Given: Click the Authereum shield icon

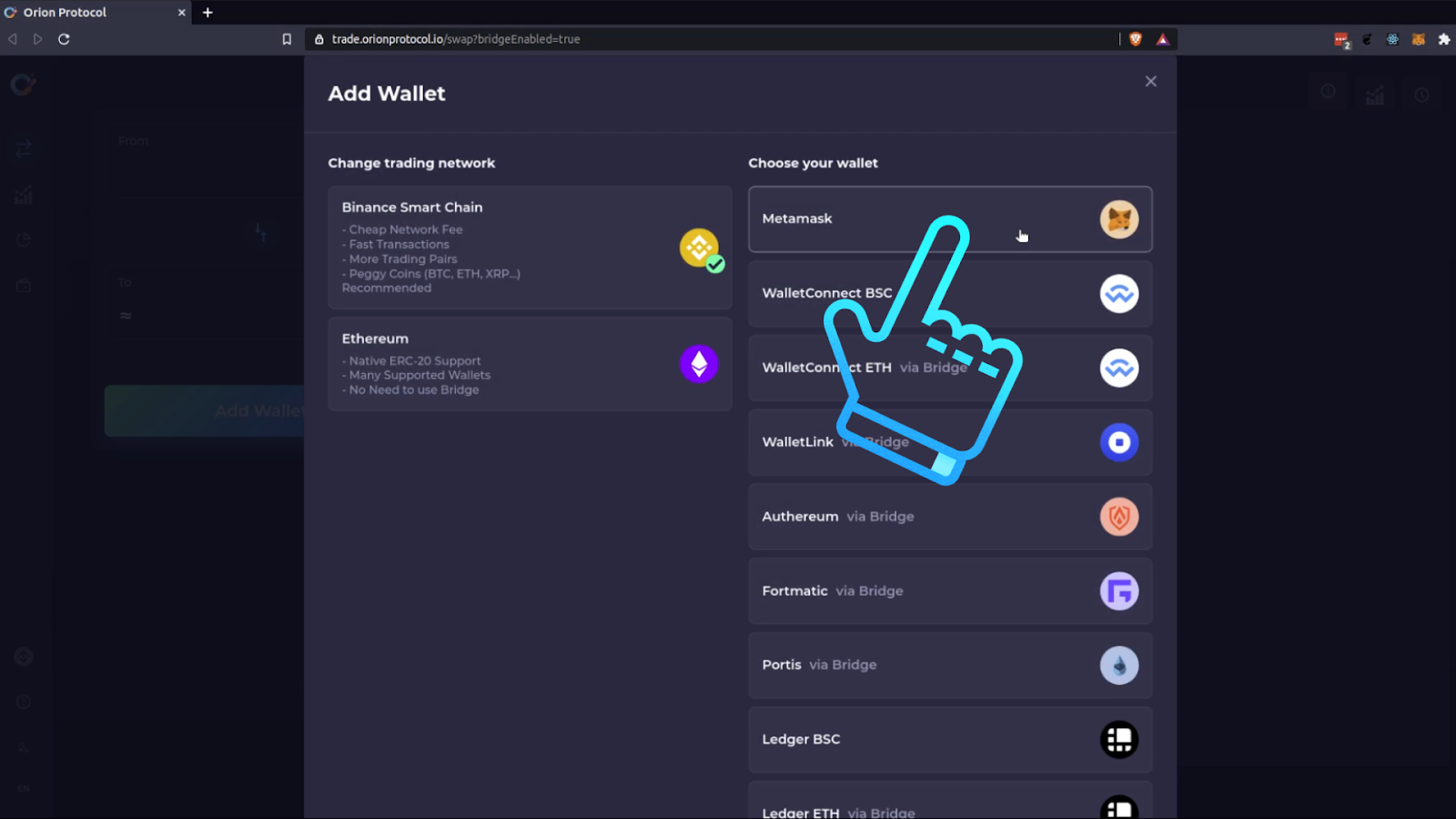Looking at the screenshot, I should [1119, 517].
